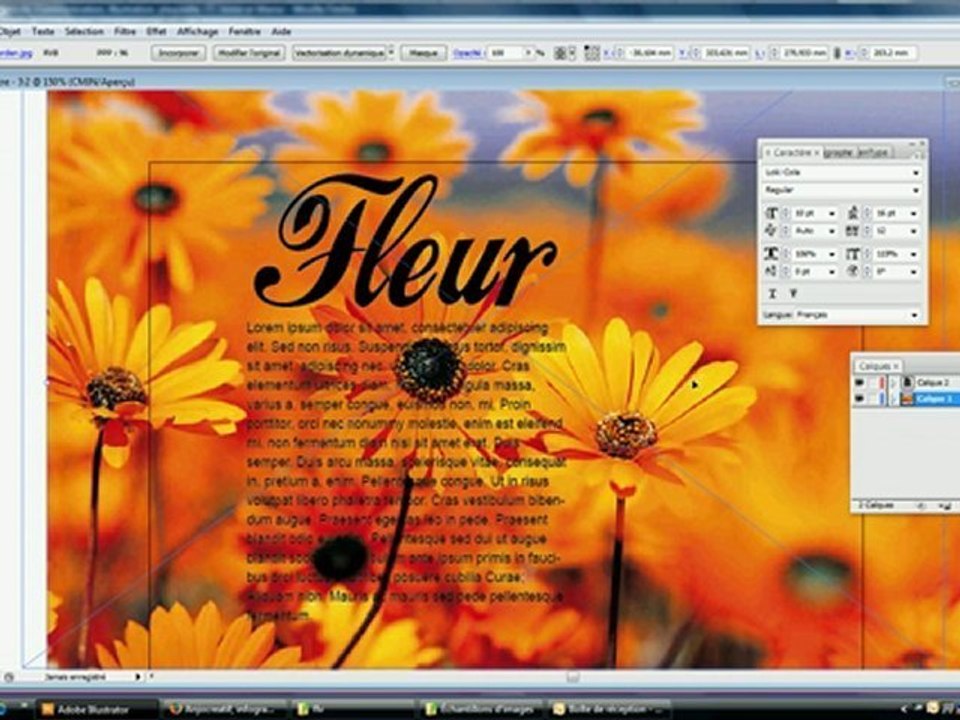Open the font family dropdown

(x=841, y=173)
